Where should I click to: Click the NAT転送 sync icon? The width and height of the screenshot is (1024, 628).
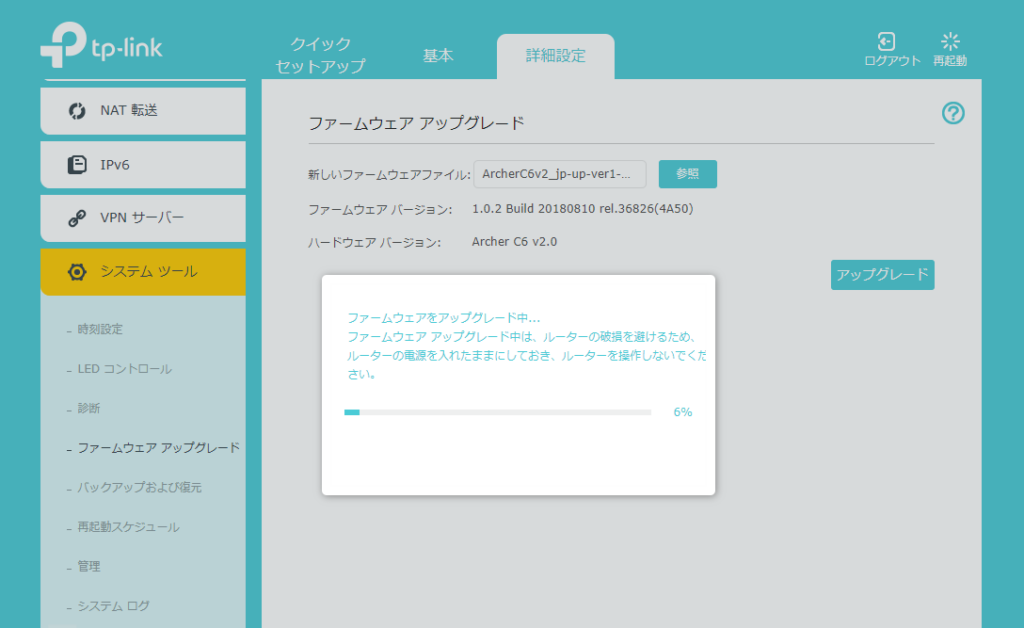pos(77,111)
